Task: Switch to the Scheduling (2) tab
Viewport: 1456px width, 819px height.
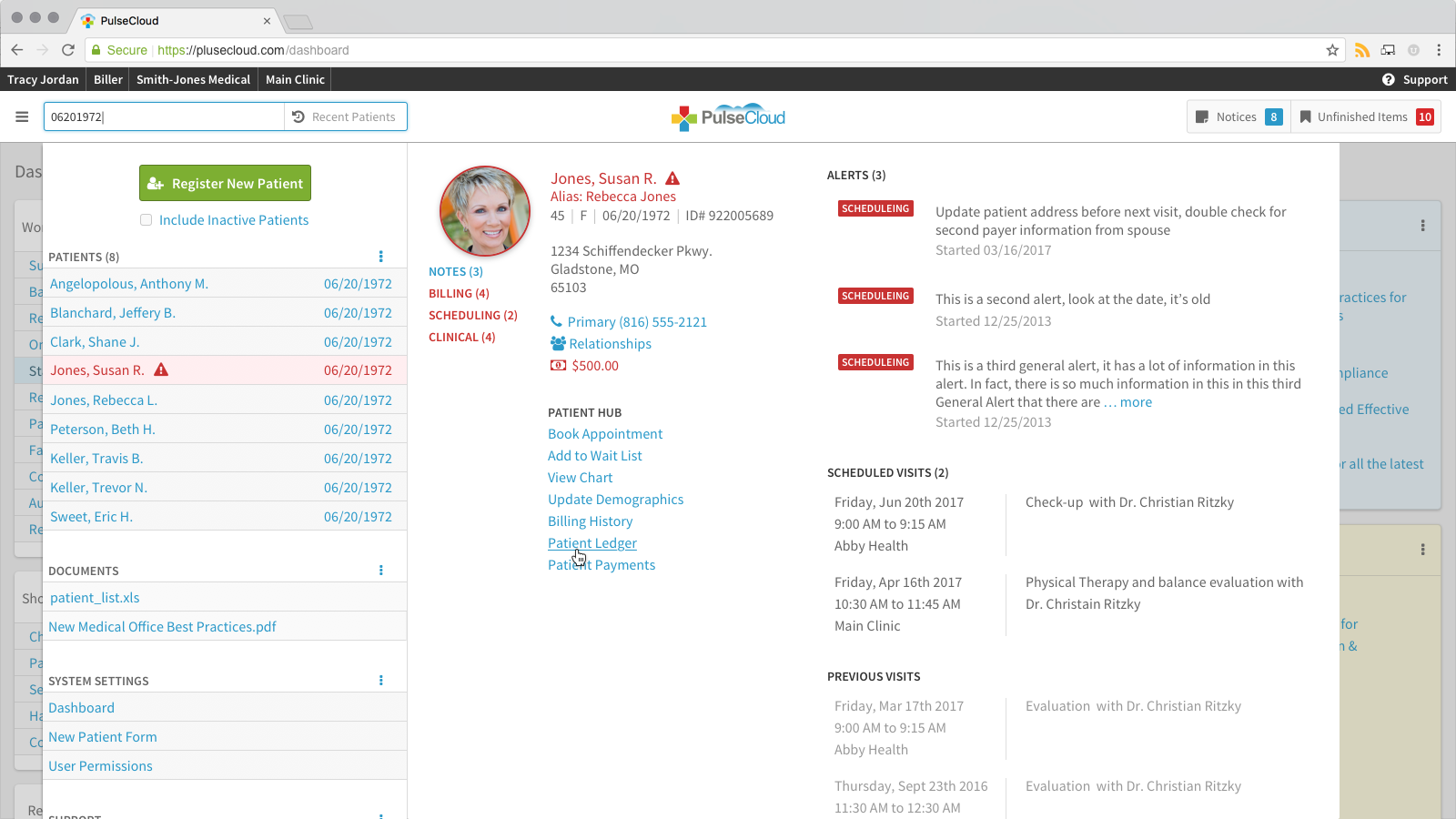Action: click(x=473, y=315)
